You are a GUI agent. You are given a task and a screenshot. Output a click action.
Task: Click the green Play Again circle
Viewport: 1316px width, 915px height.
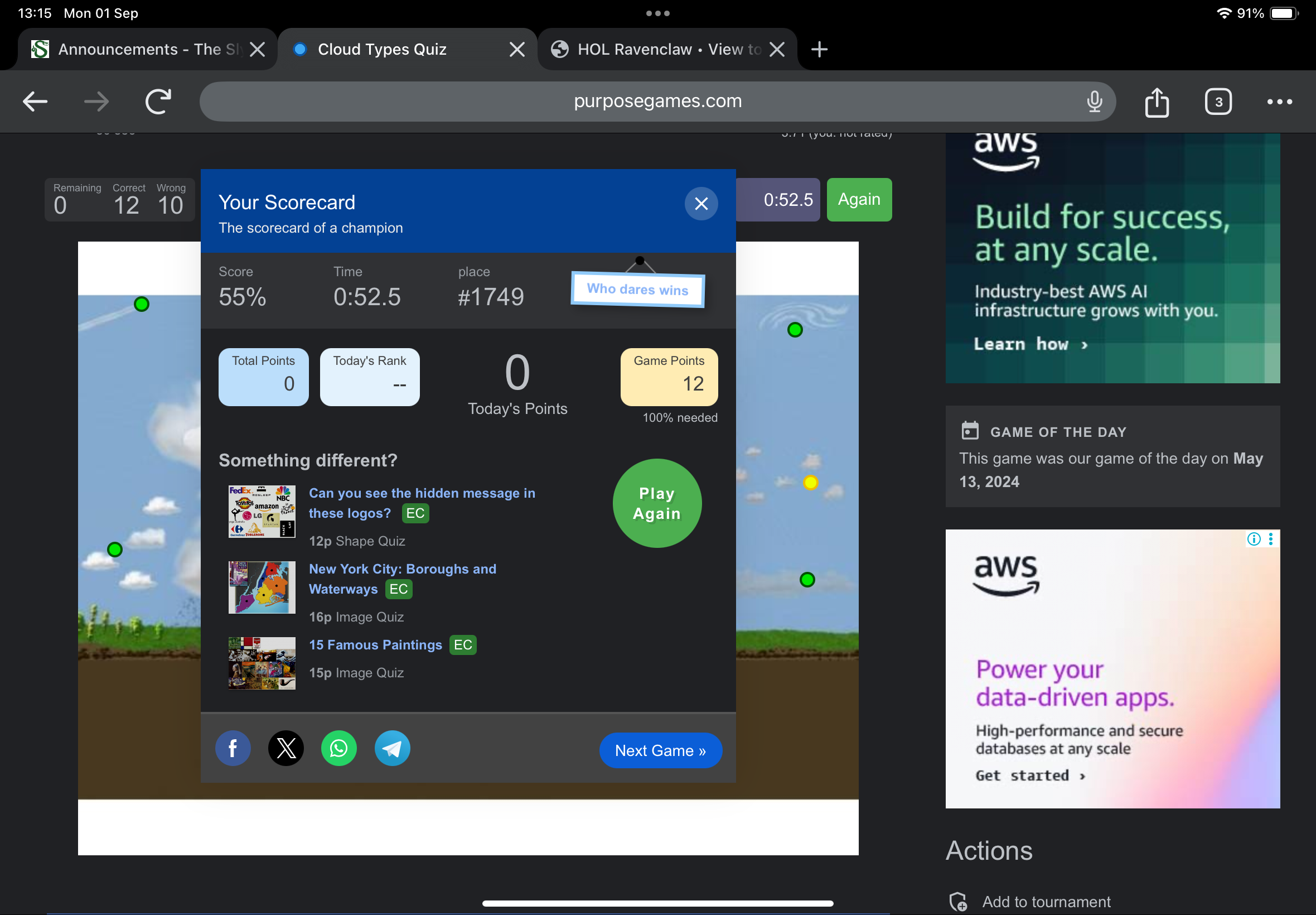tap(656, 503)
